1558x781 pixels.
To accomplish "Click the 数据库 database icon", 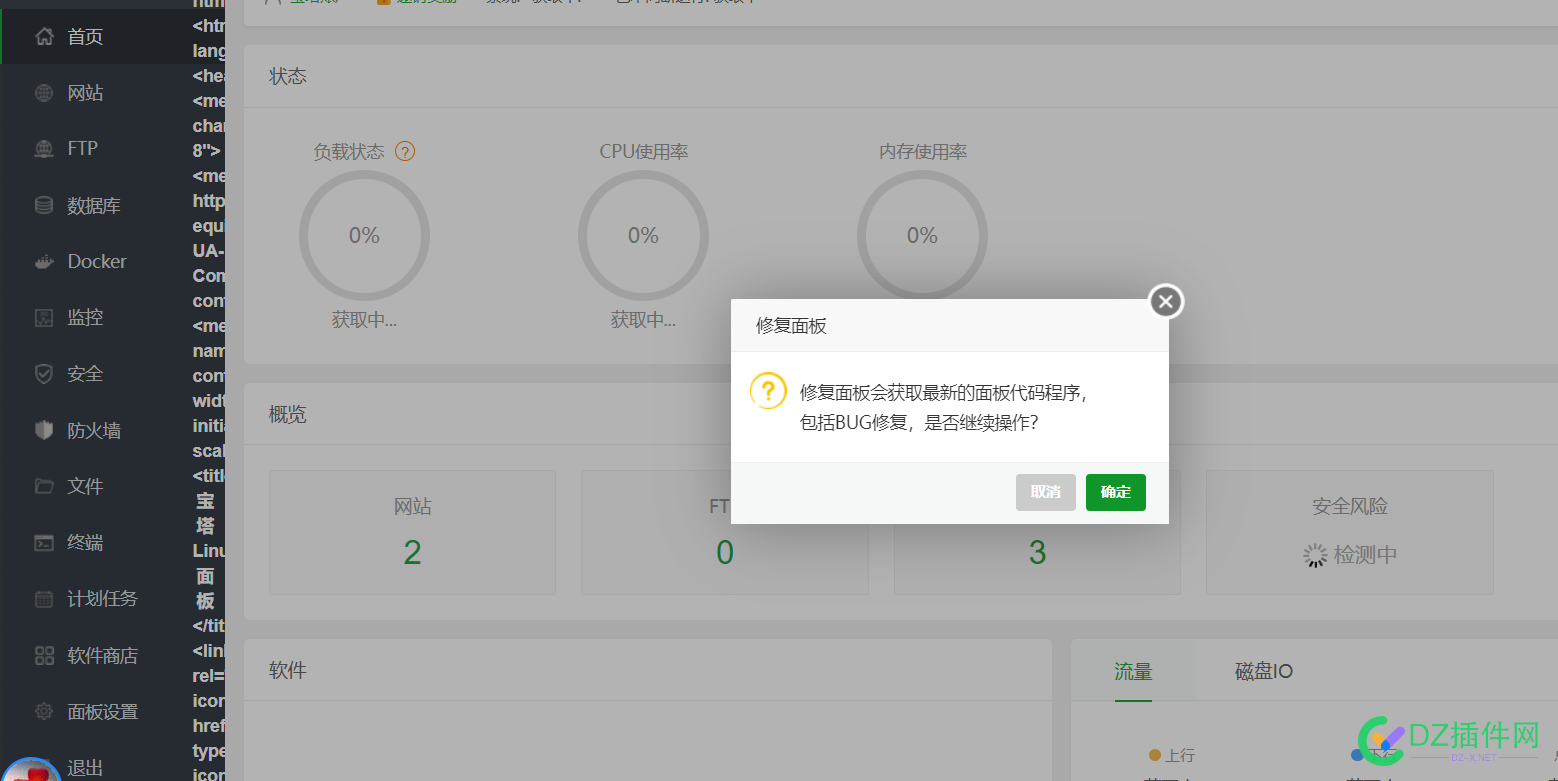I will pos(44,205).
